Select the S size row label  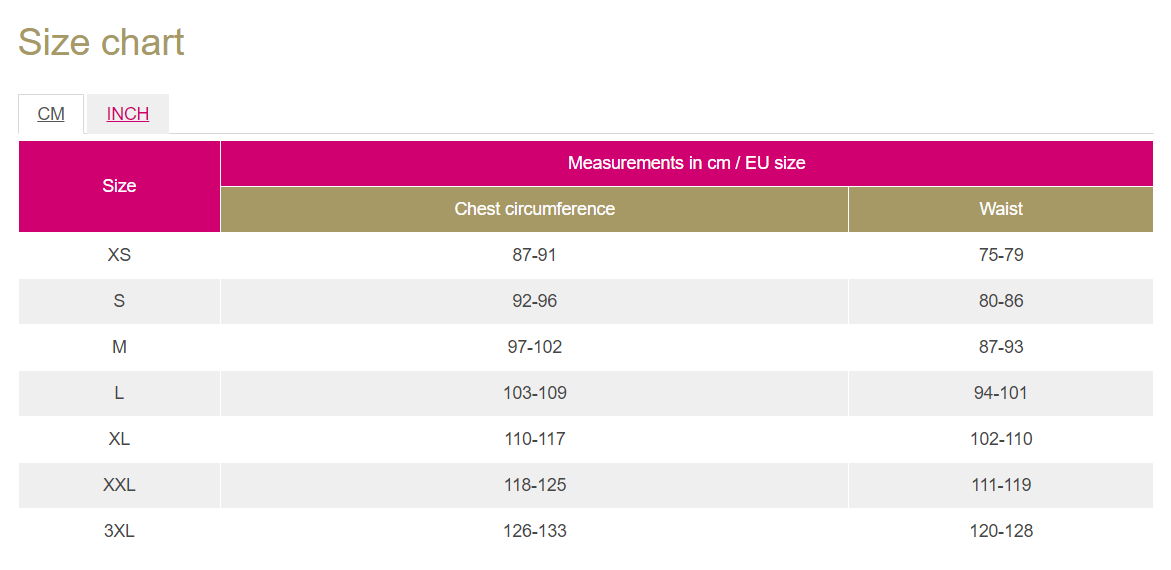(119, 301)
